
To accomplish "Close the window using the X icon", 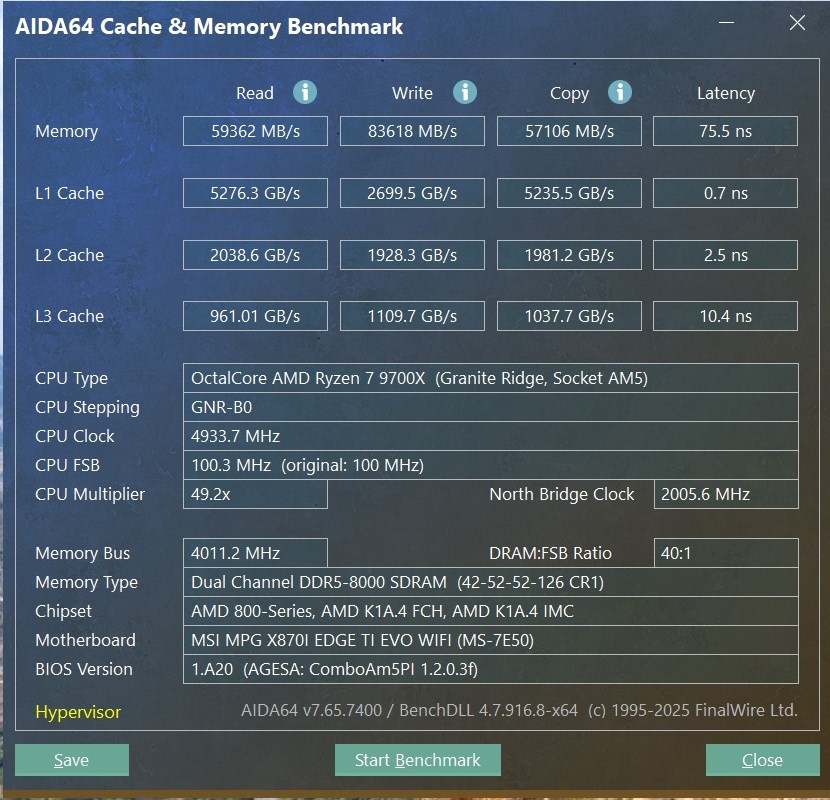I will coord(797,23).
